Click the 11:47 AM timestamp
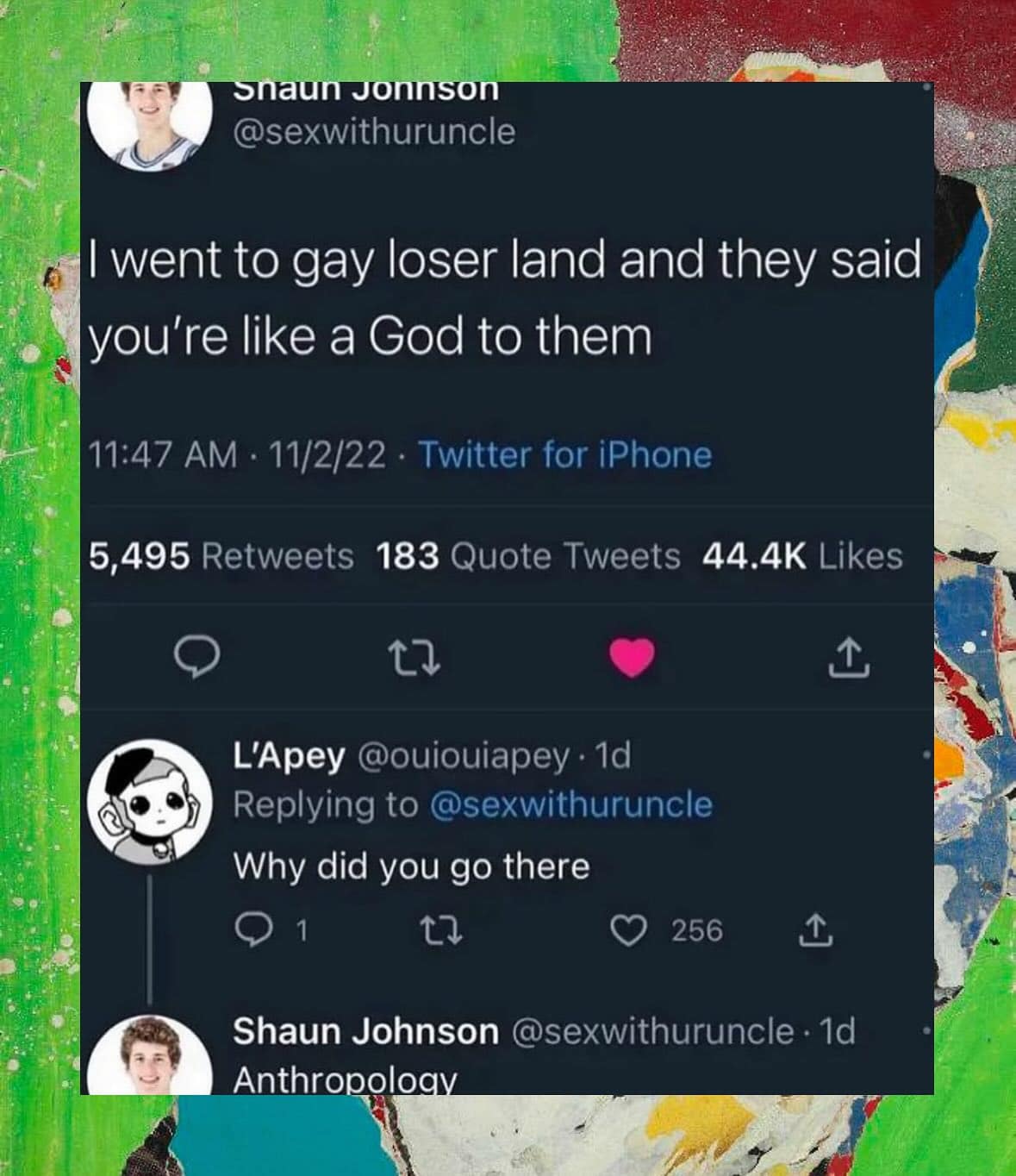 (164, 454)
